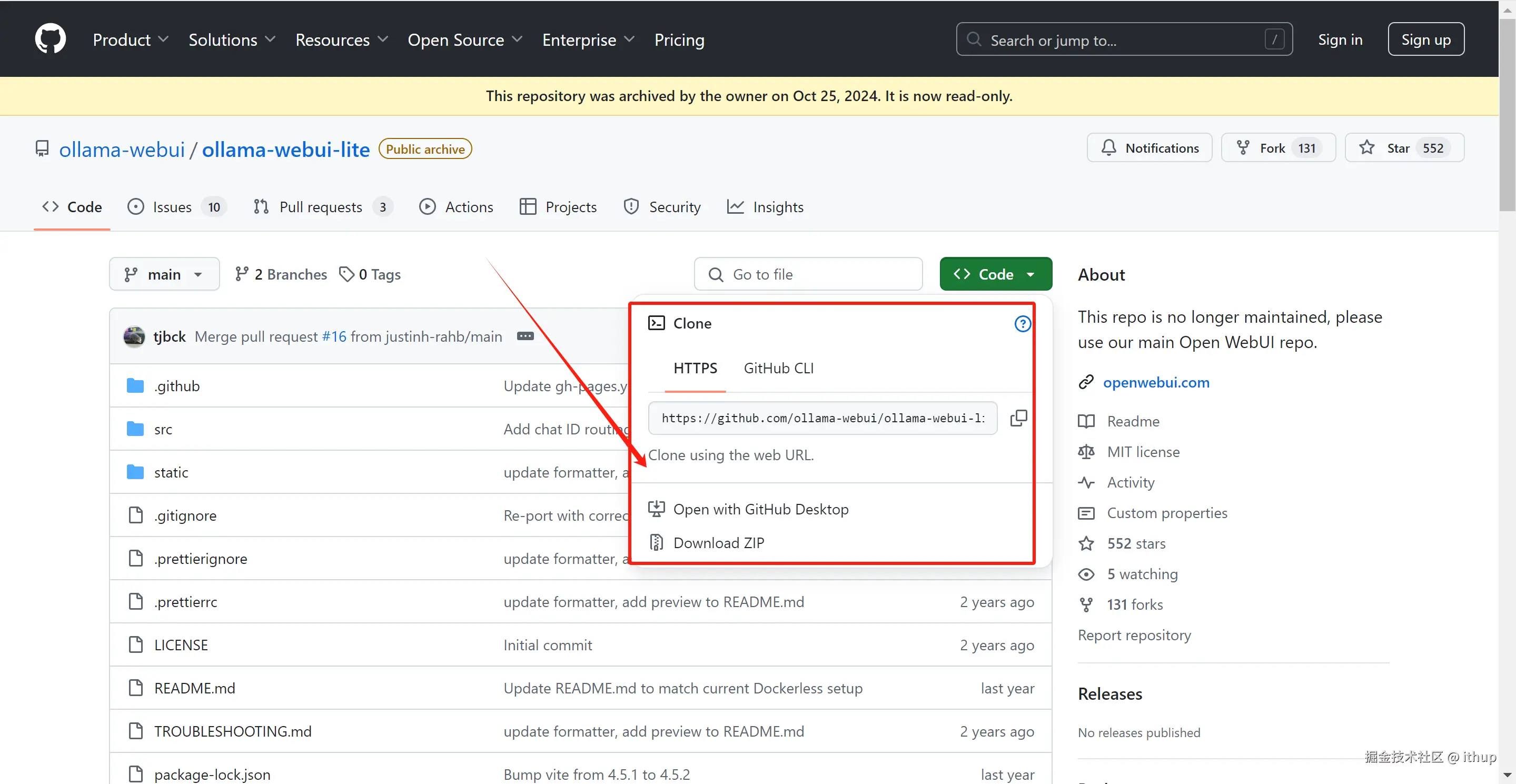Click the clone help question-mark icon
This screenshot has height=784, width=1516.
[1022, 324]
